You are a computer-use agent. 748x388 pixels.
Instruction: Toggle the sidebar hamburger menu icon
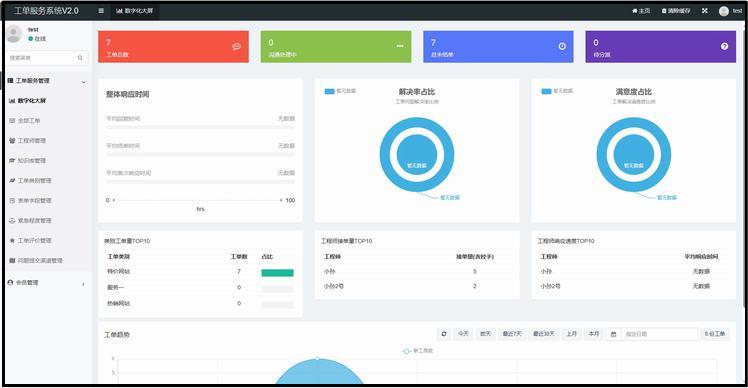(x=101, y=10)
